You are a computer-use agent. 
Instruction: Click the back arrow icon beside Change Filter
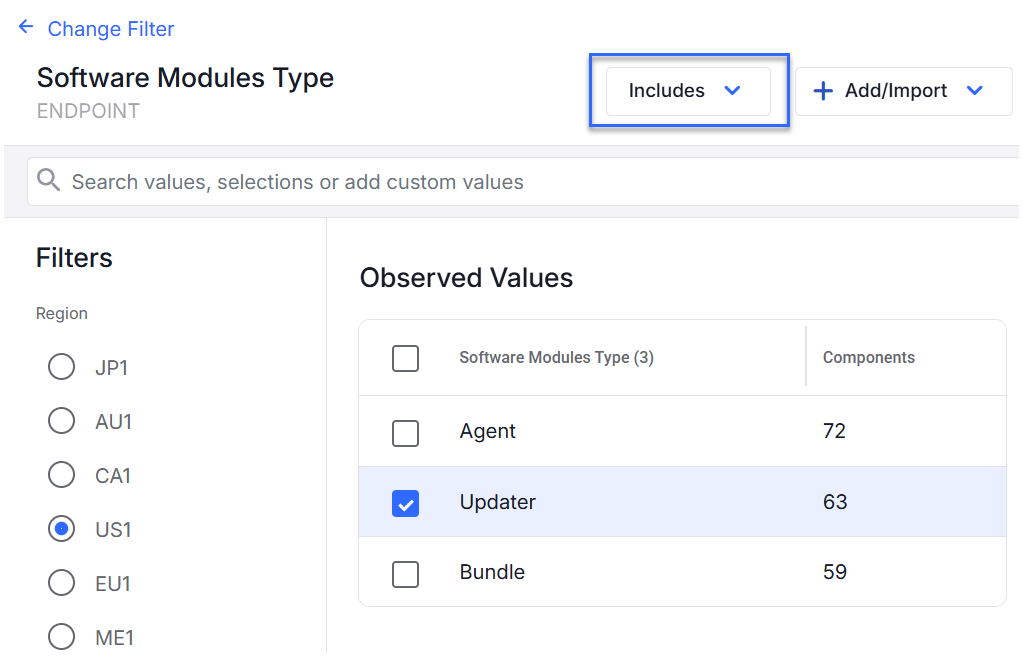tap(25, 27)
